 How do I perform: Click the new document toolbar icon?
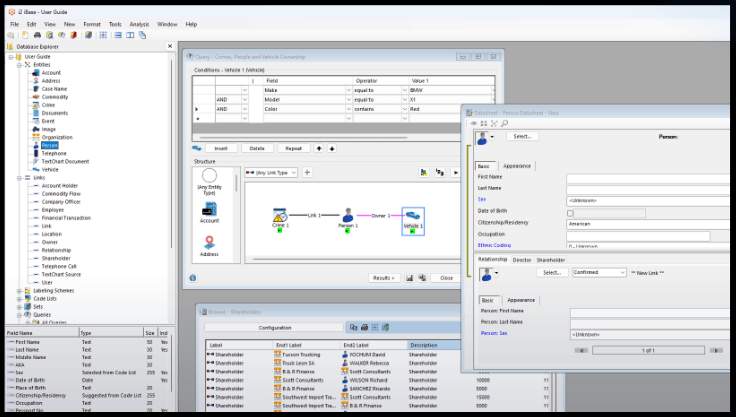click(25, 35)
